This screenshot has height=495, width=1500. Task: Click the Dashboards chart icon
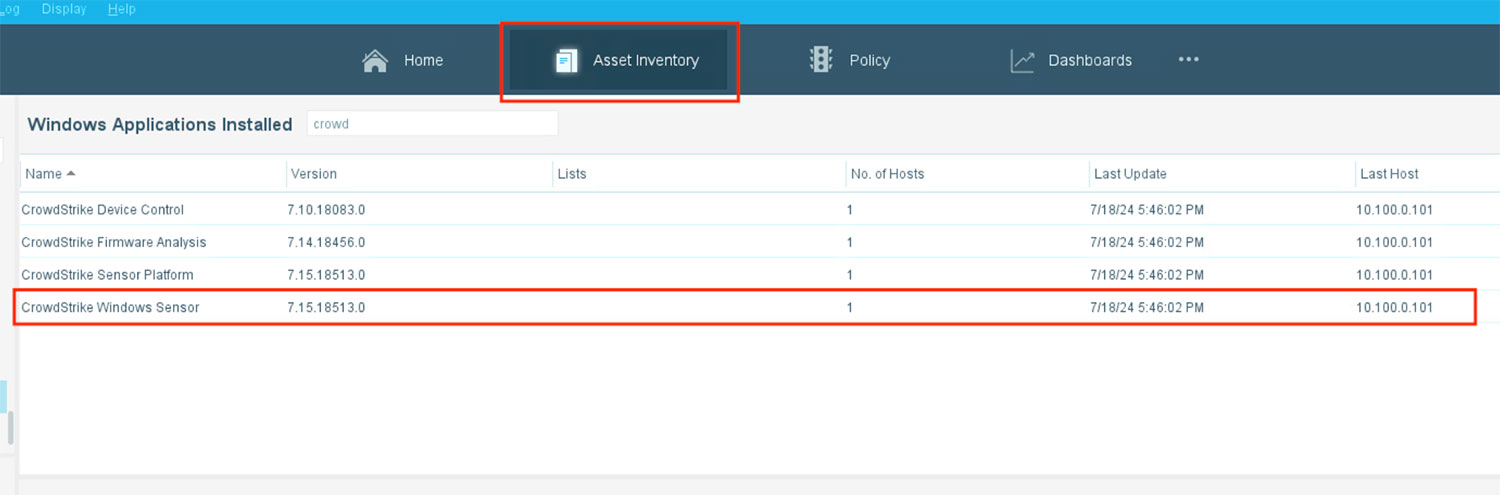(x=1022, y=61)
